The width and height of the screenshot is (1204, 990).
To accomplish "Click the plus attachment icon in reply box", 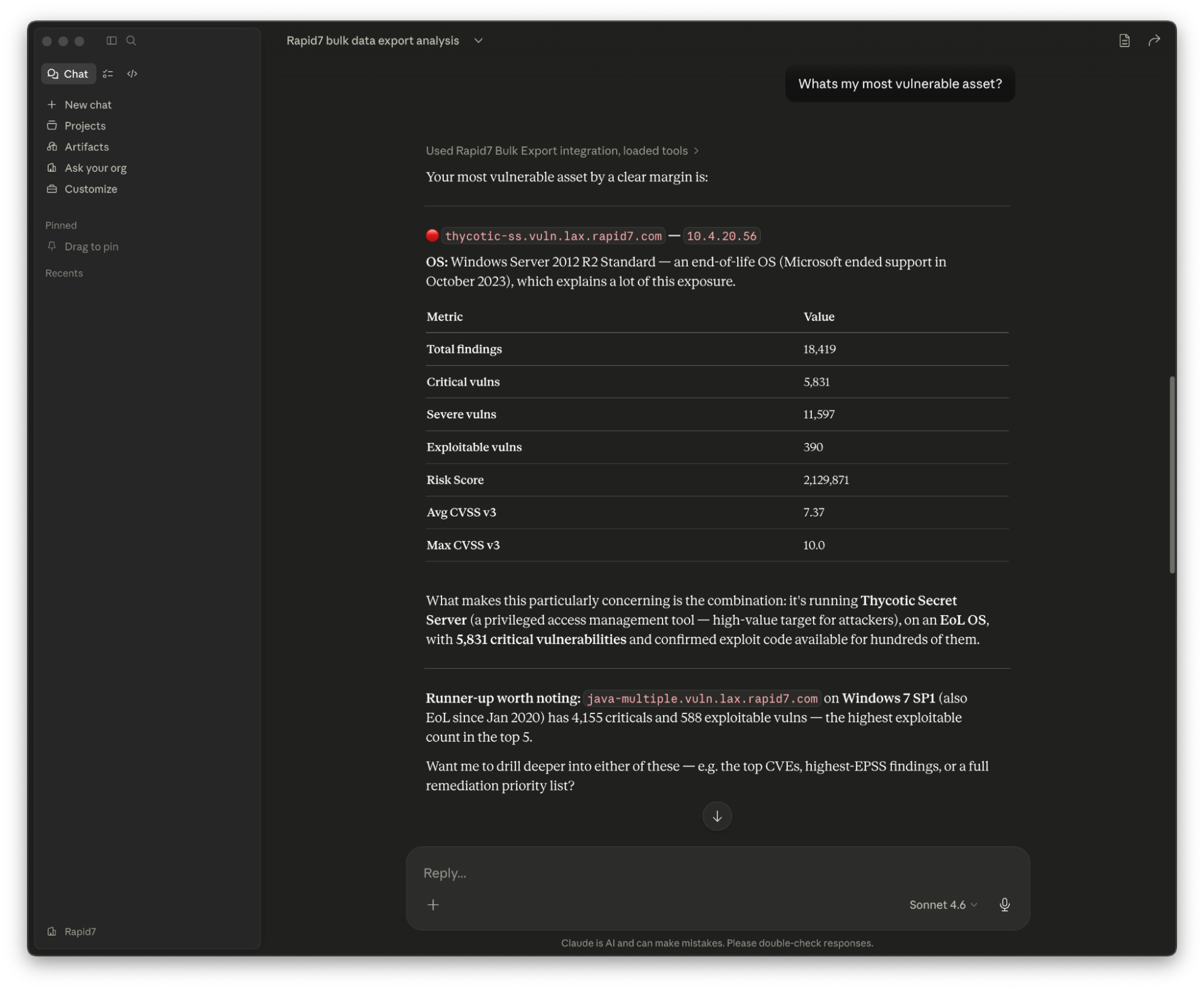I will [433, 904].
